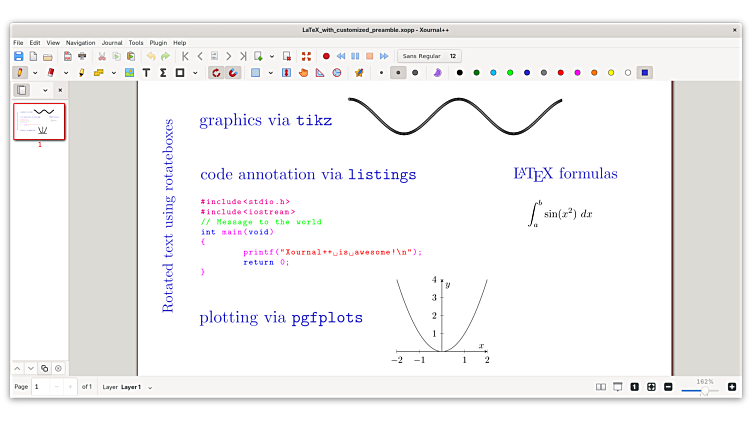Image resolution: width=752 pixels, height=423 pixels.
Task: Select the Highlighter tool
Action: [82, 72]
